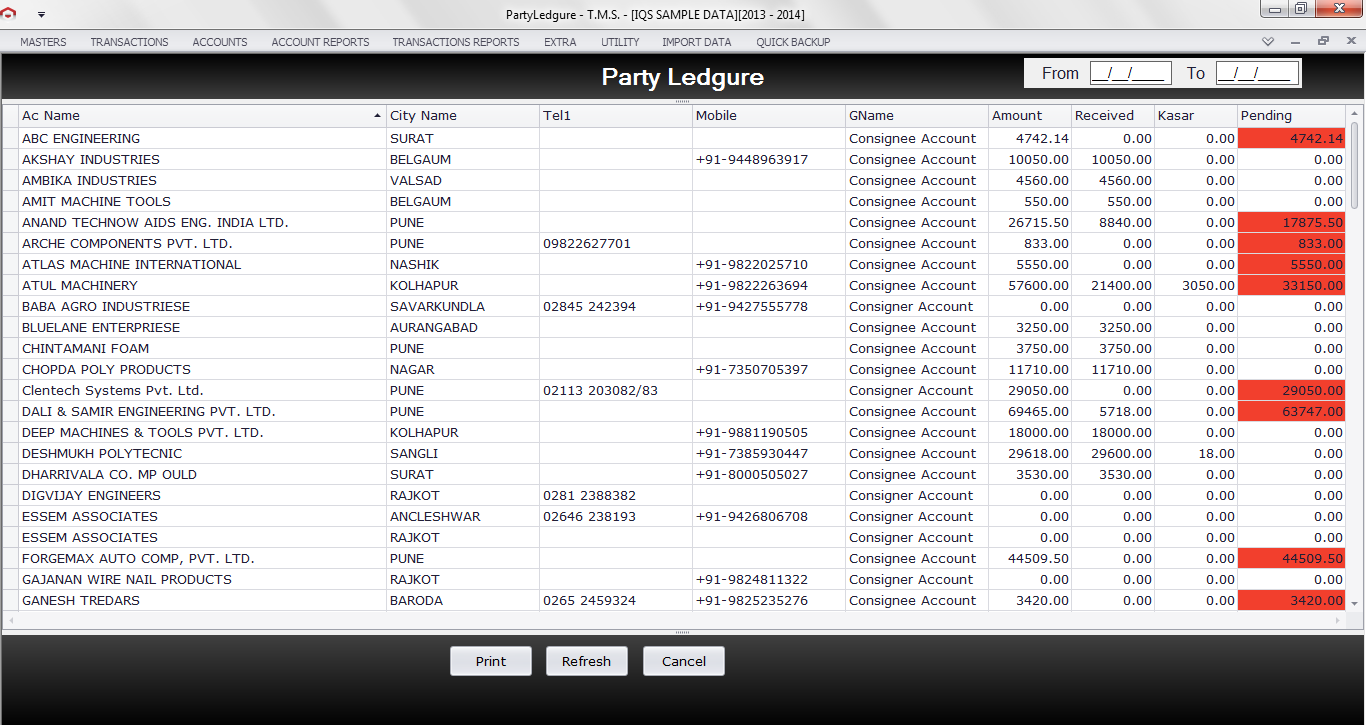Click the Print button

[491, 661]
